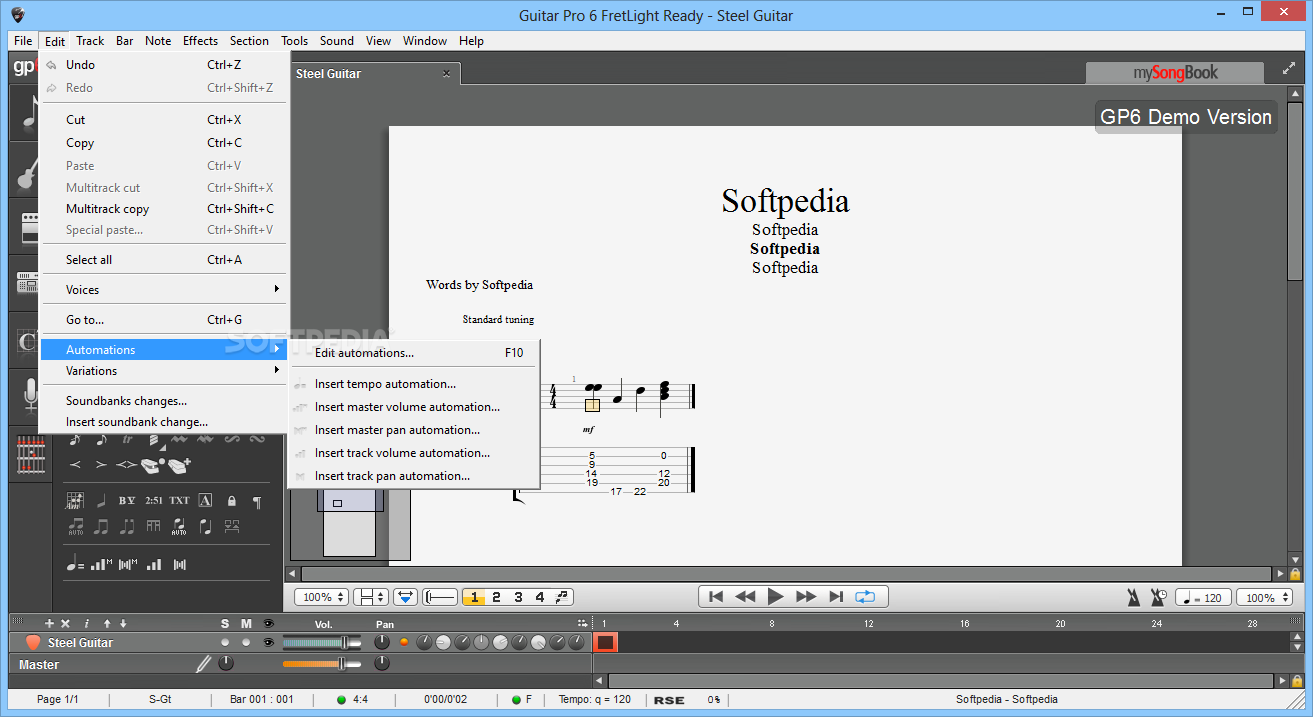Click the fretboard diagram icon in left sidebar
This screenshot has height=717, width=1313.
(31, 457)
